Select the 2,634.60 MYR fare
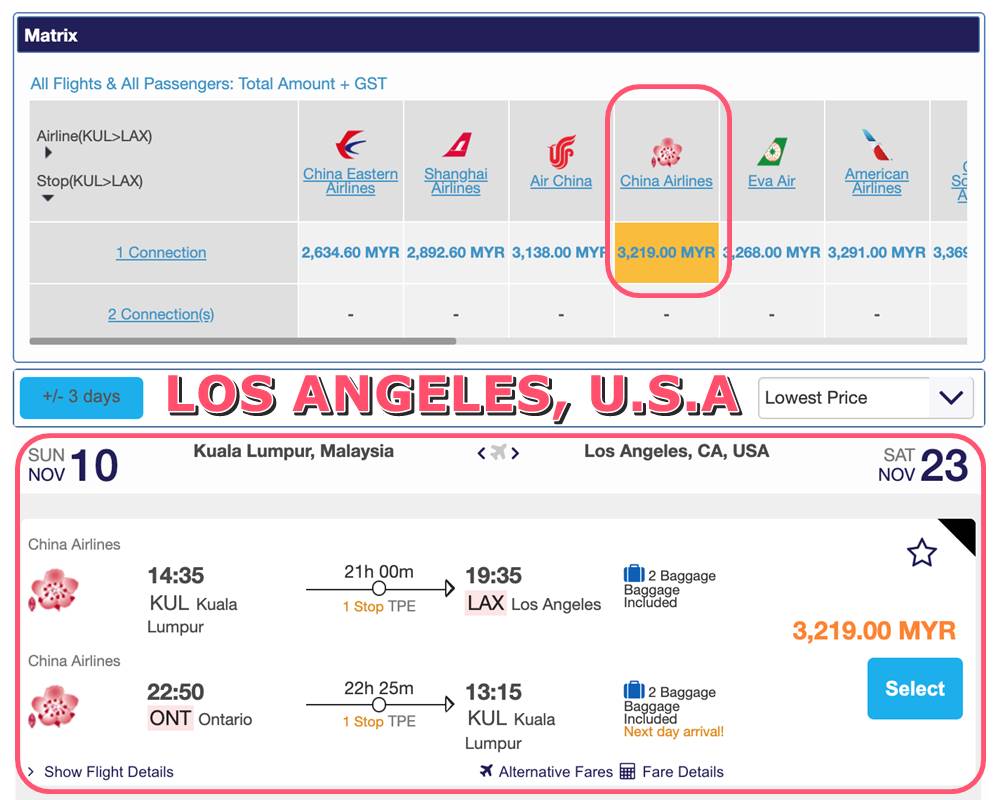993x800 pixels. (350, 252)
